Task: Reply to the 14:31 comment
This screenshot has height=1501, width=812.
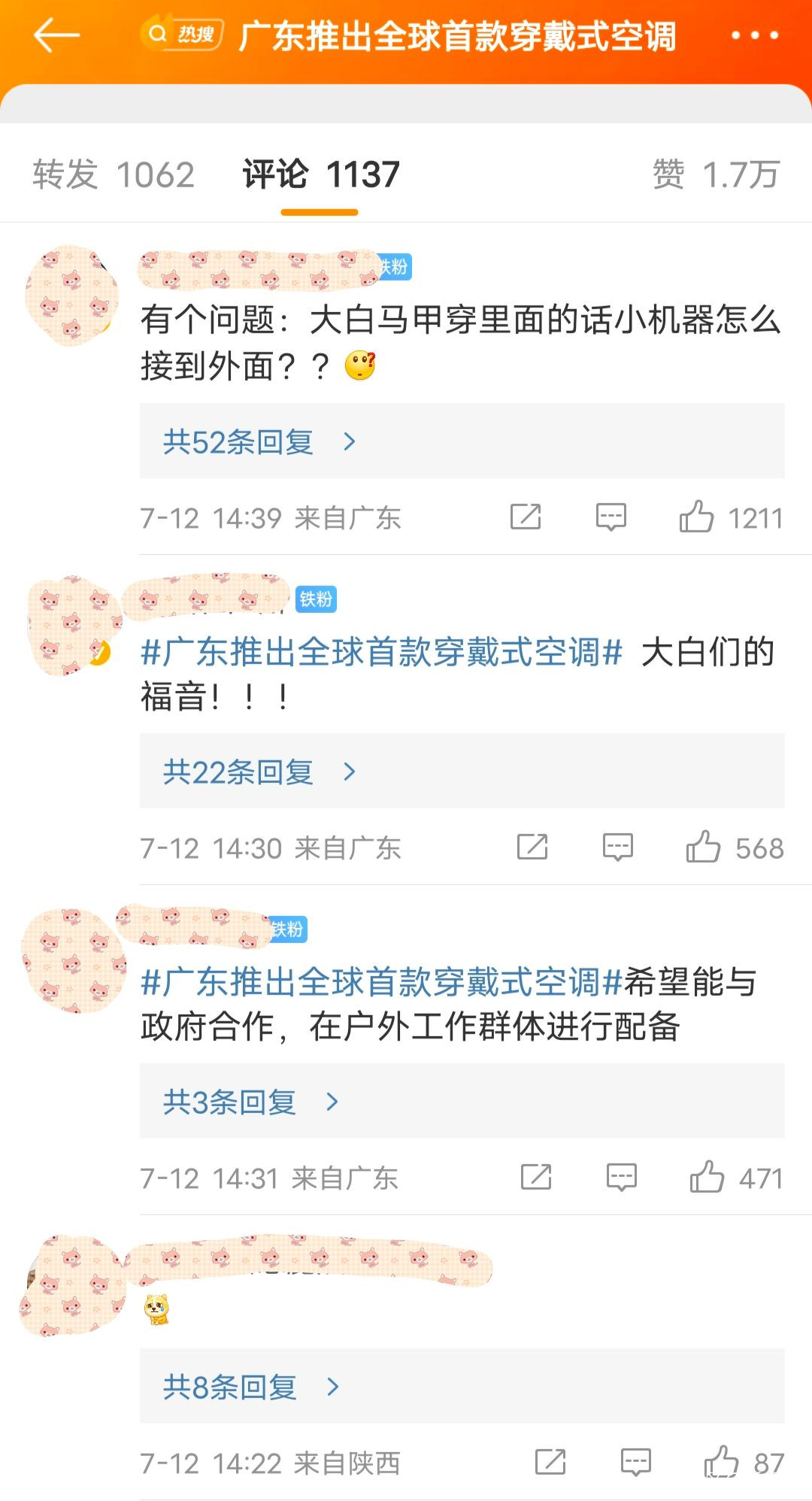Action: click(621, 1178)
